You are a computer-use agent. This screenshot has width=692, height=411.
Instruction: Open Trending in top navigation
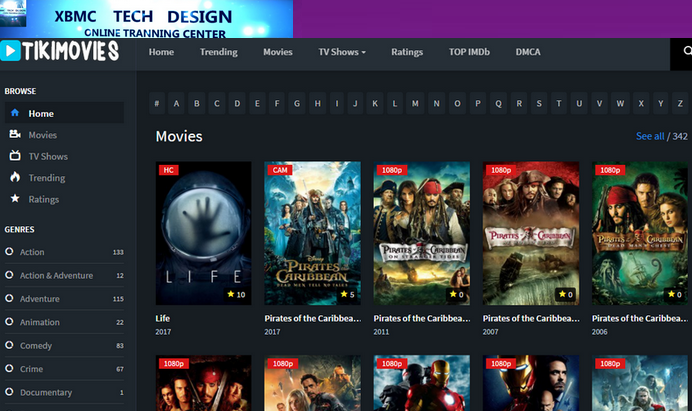click(x=218, y=52)
